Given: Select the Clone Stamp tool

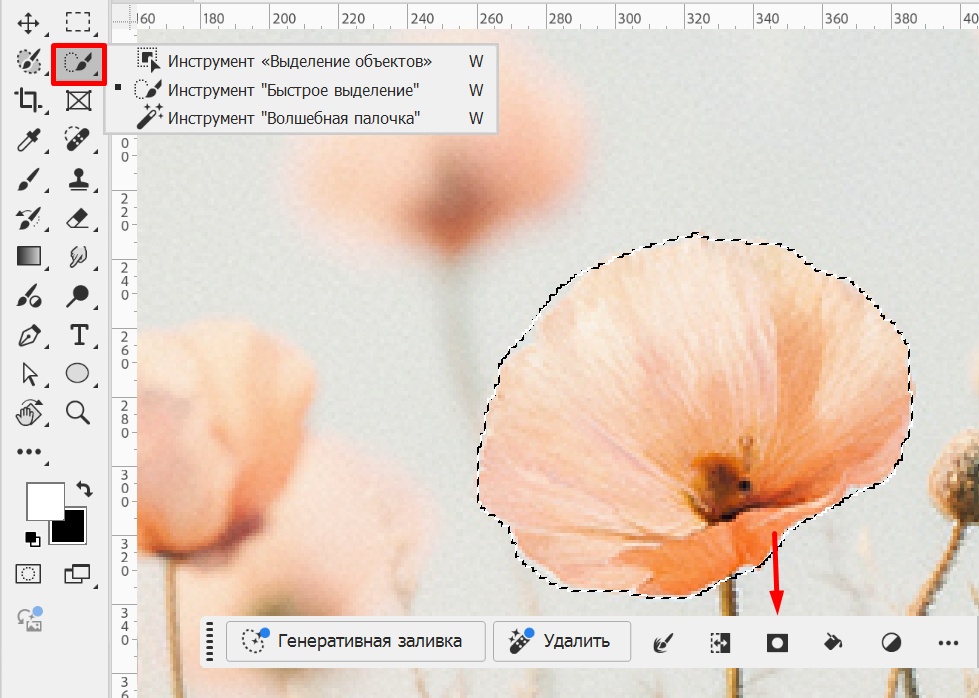Looking at the screenshot, I should pyautogui.click(x=77, y=180).
